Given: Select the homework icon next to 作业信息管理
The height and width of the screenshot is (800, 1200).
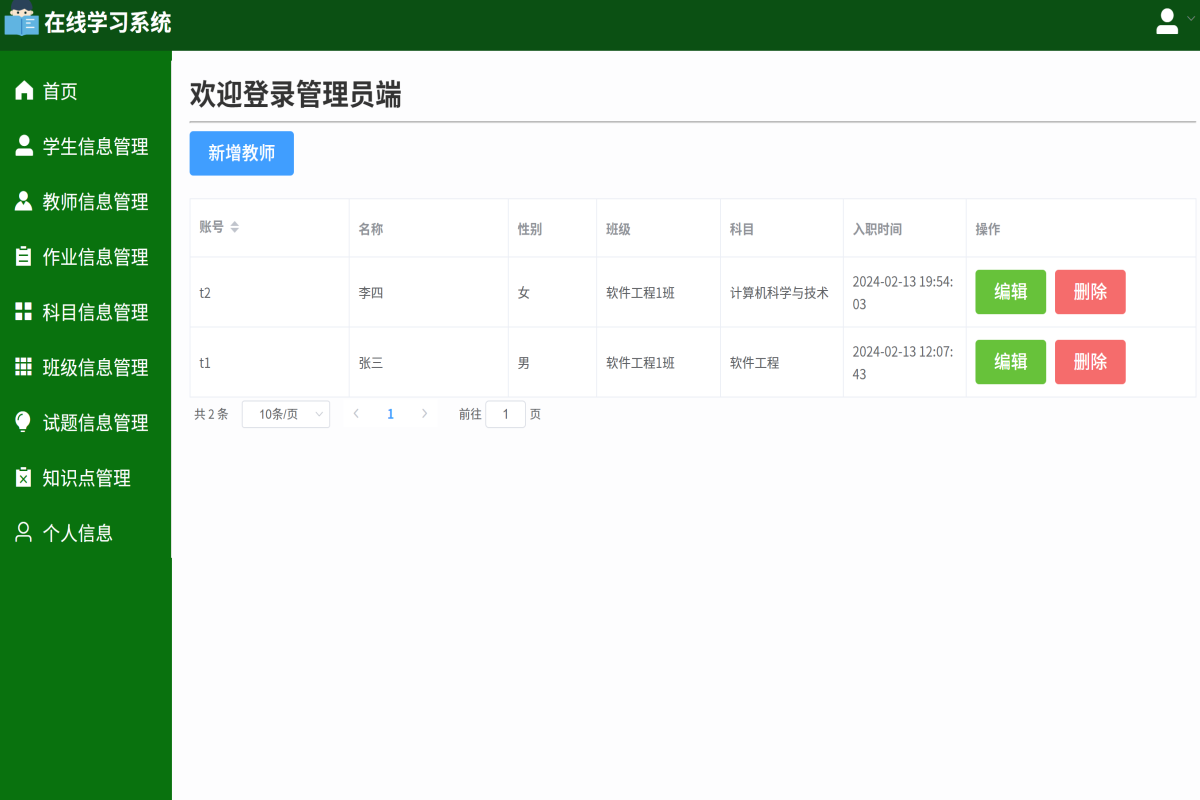Looking at the screenshot, I should click(23, 256).
